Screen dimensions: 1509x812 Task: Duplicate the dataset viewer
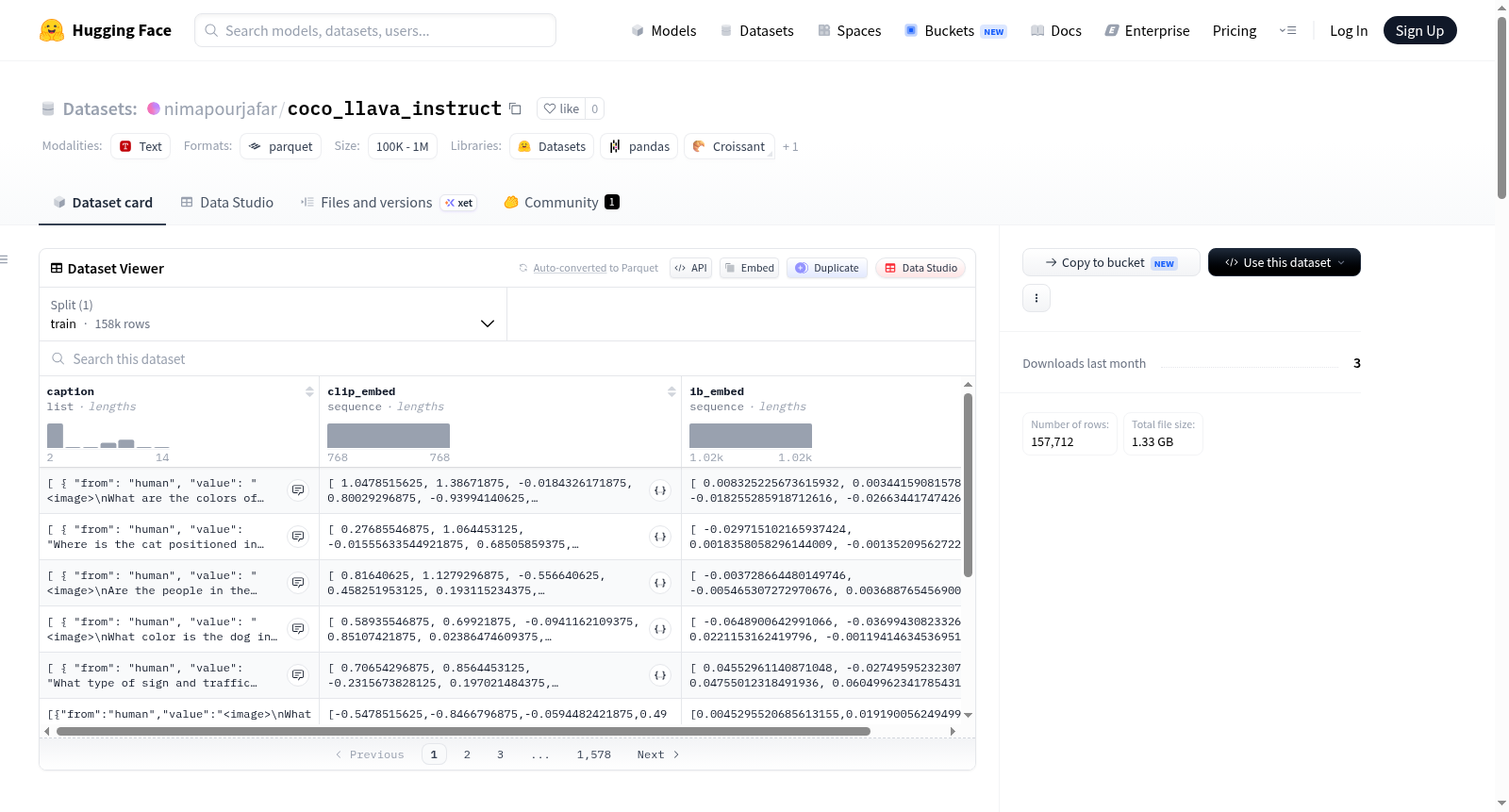(x=827, y=268)
